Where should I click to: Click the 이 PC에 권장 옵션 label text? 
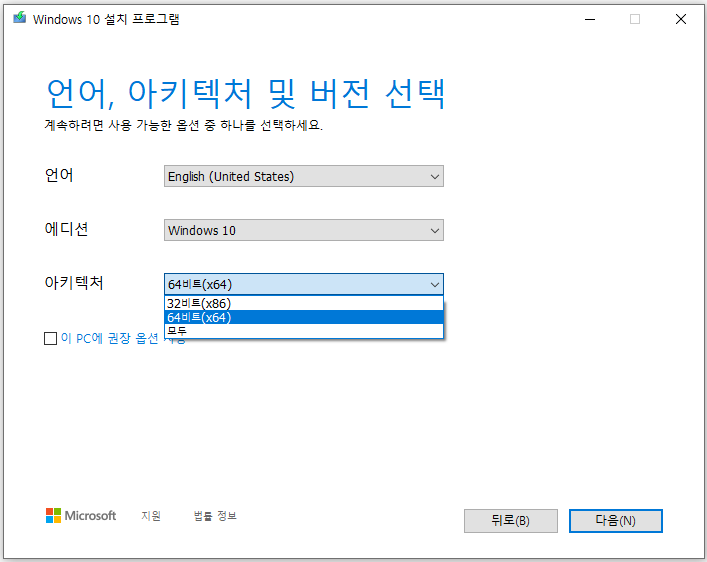[x=110, y=338]
